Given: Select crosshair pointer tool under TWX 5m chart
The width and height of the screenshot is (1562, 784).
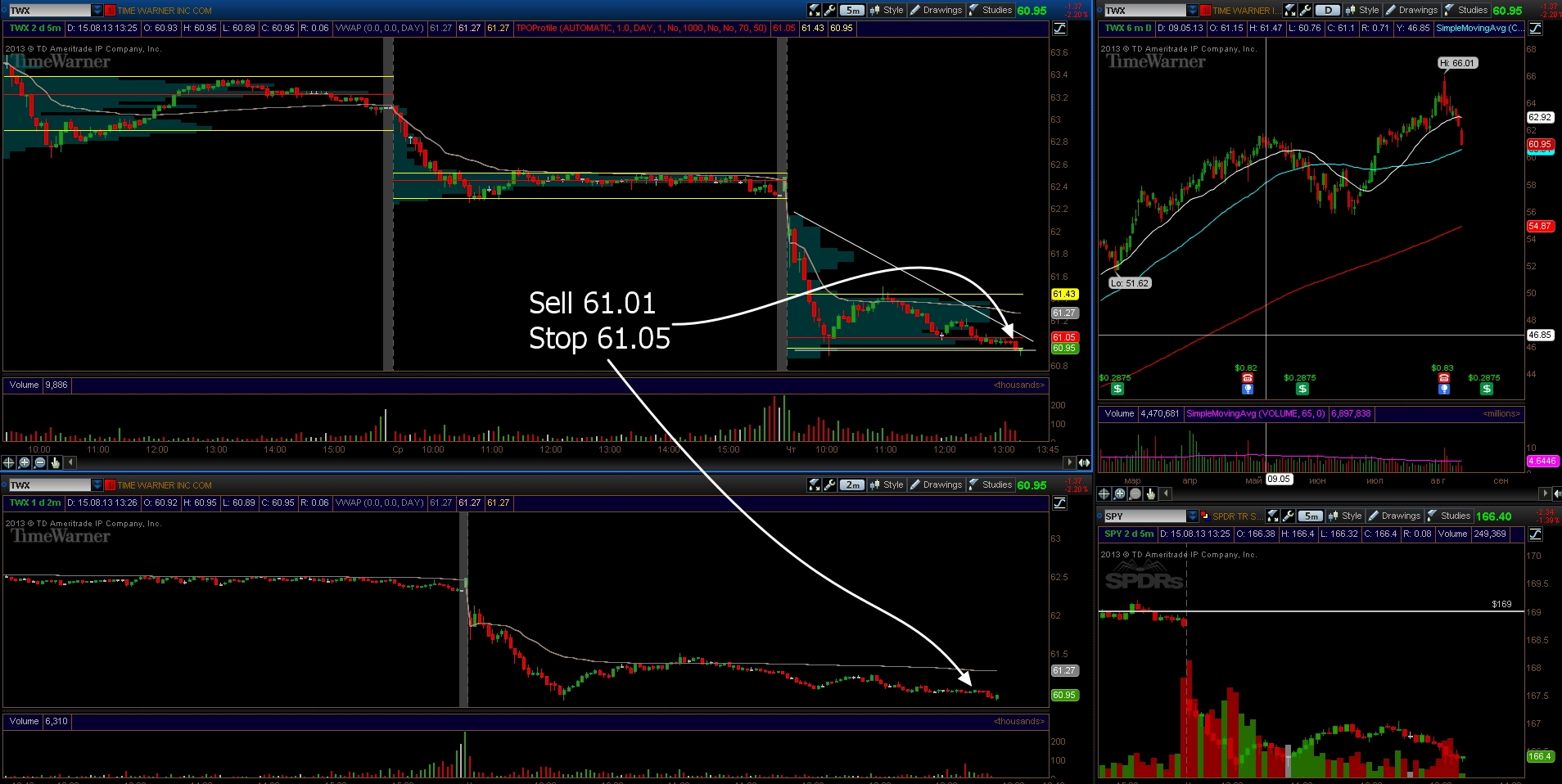Looking at the screenshot, I should (x=9, y=462).
